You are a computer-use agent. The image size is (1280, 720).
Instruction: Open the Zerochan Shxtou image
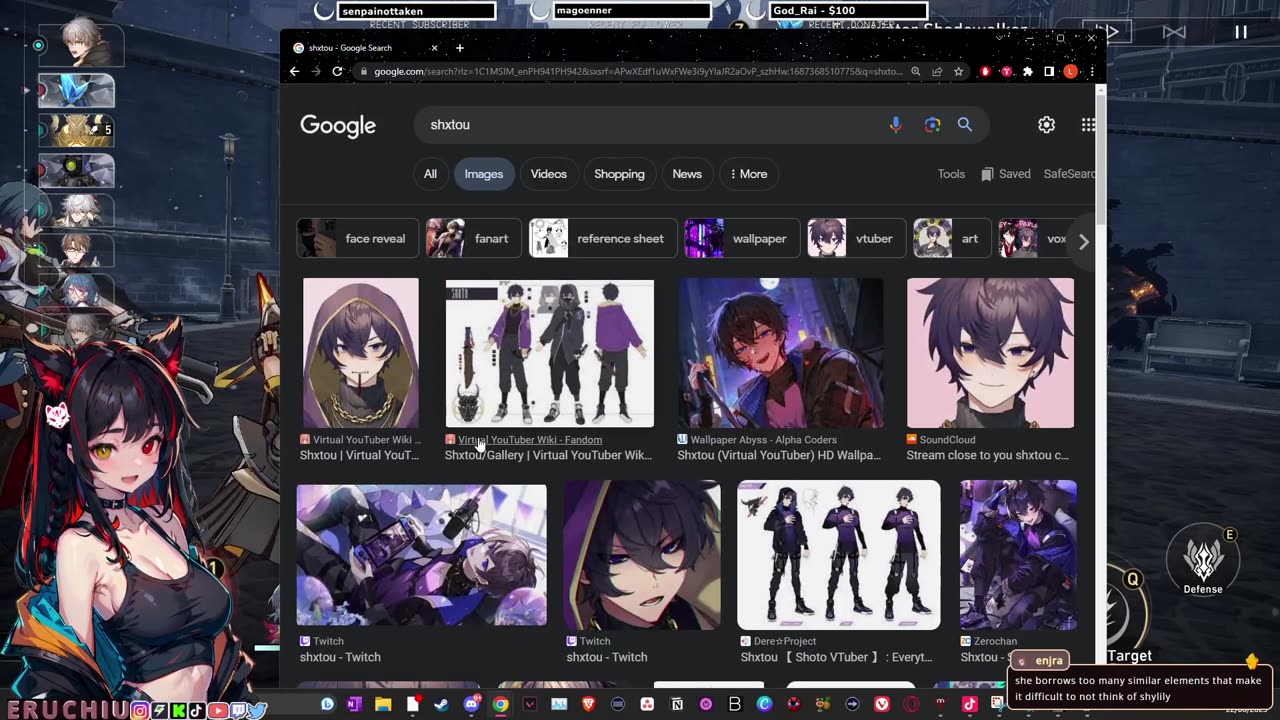(1018, 555)
